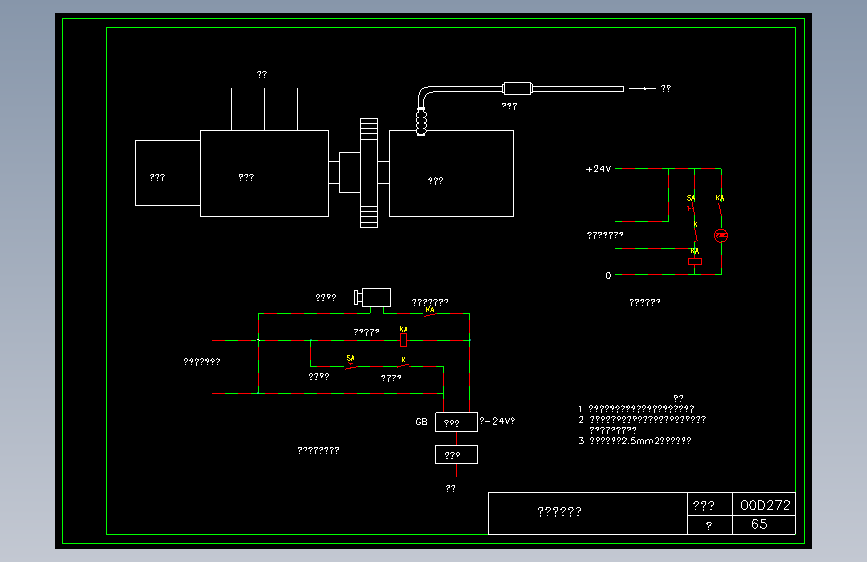Select the KA relay coil above the 0 line

pos(694,262)
